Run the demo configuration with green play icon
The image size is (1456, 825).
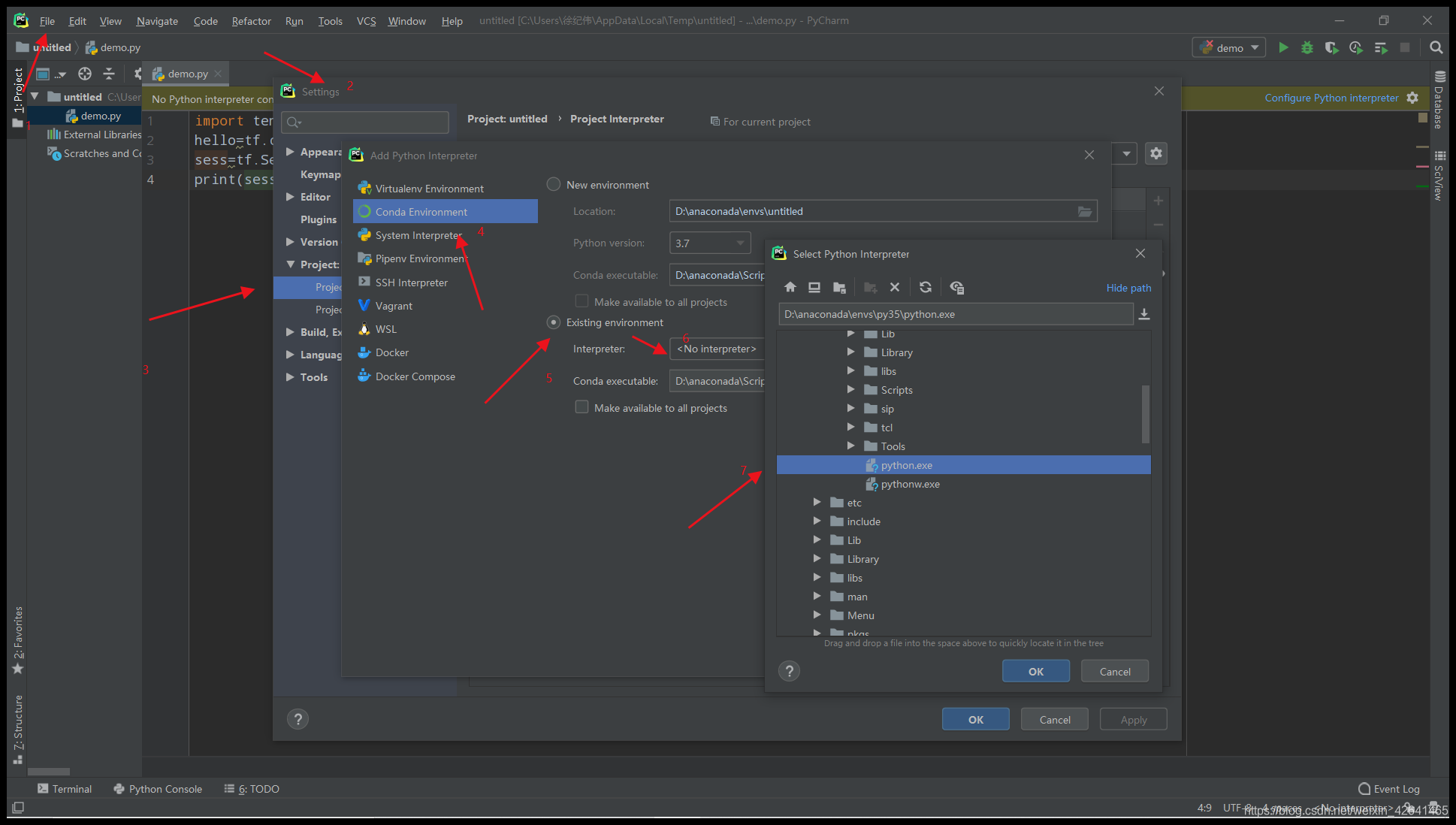pos(1283,47)
